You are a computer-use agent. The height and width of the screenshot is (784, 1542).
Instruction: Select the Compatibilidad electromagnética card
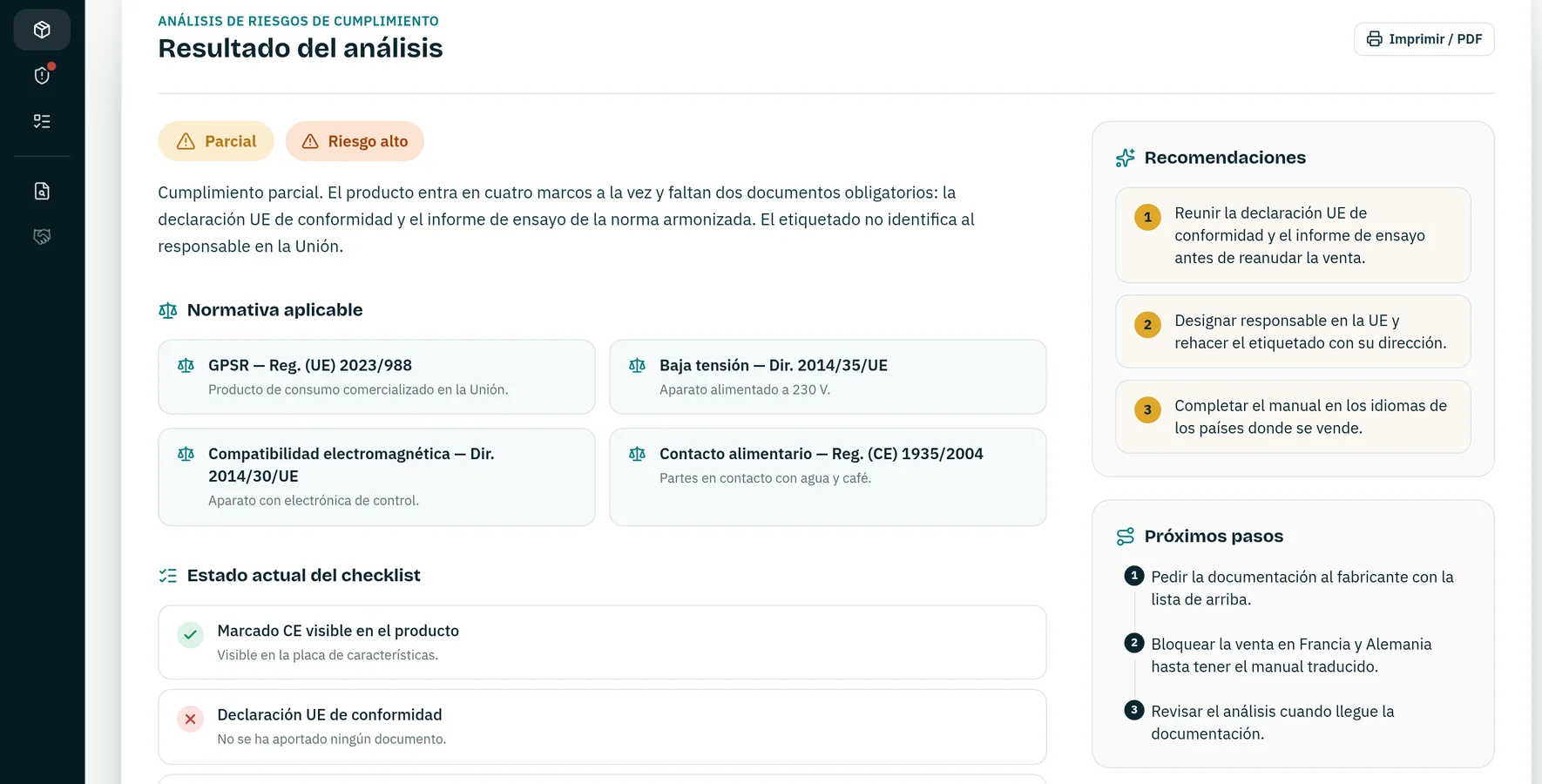[x=376, y=476]
